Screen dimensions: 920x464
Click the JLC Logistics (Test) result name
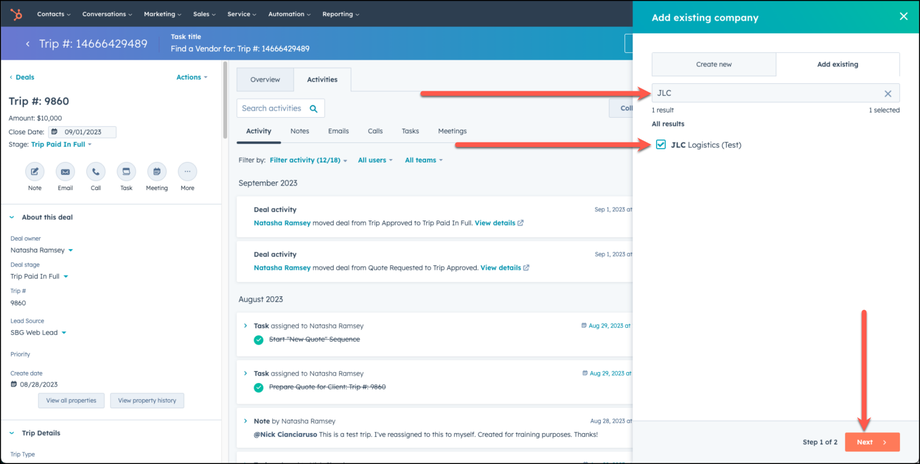[706, 145]
